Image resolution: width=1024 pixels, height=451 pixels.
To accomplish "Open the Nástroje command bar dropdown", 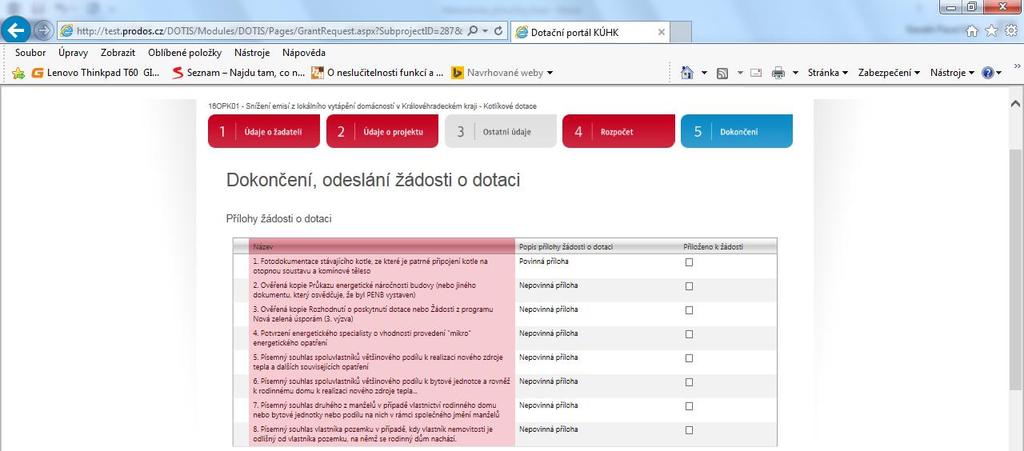I will point(952,73).
